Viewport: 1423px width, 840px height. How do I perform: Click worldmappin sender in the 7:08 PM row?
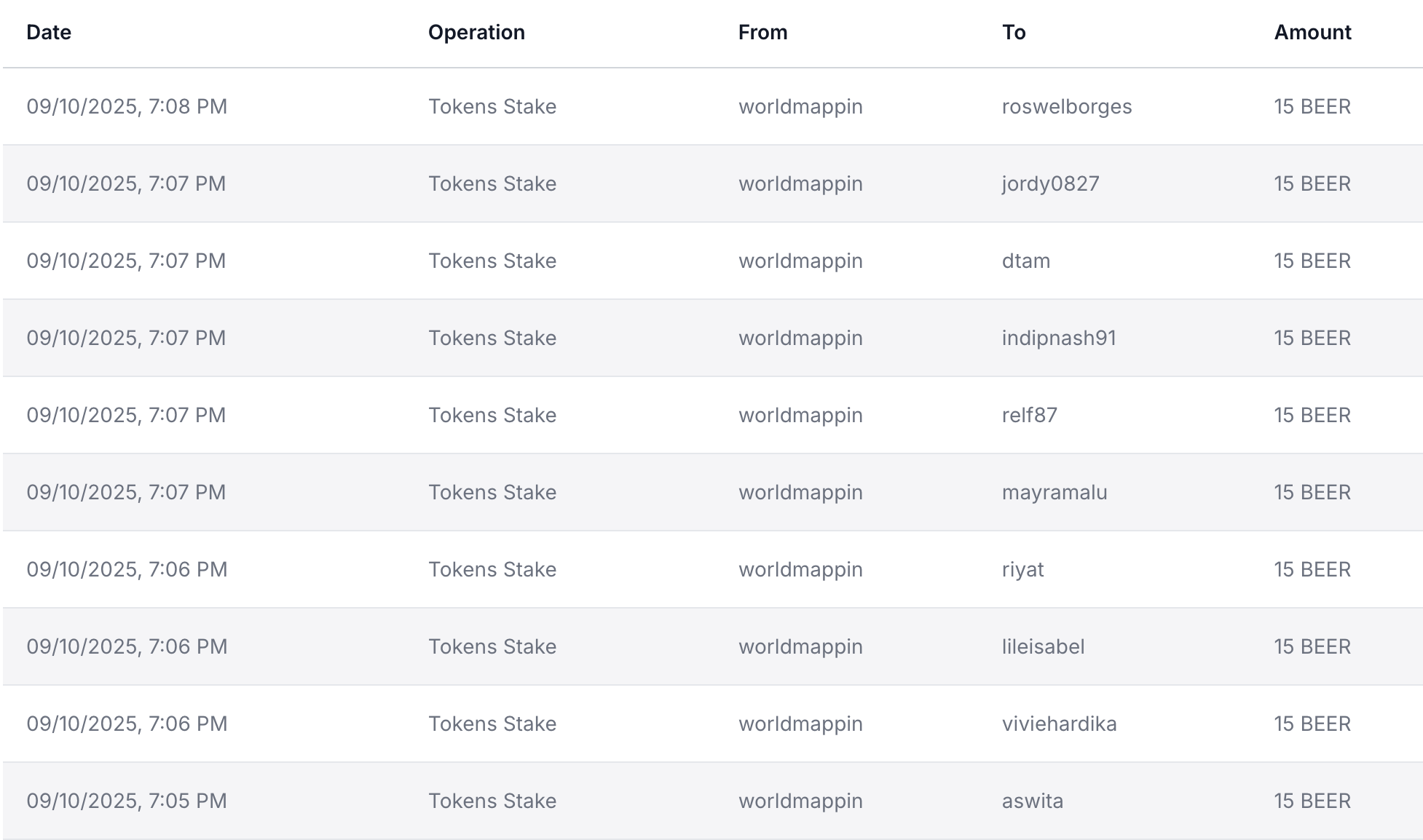point(800,106)
